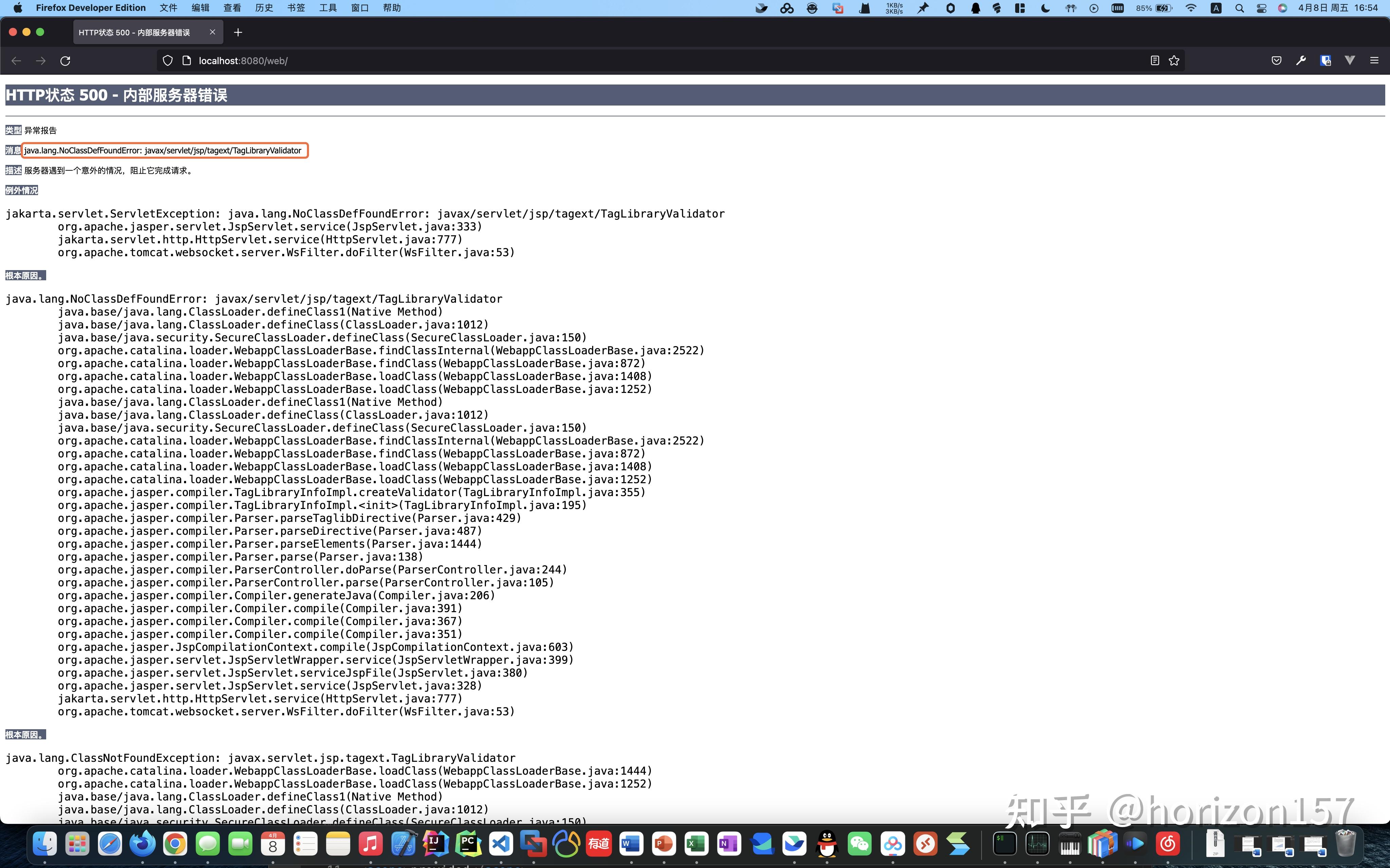Click the jakarta.servlet.ServletException line
Screen dimensions: 1390x868
(x=365, y=213)
